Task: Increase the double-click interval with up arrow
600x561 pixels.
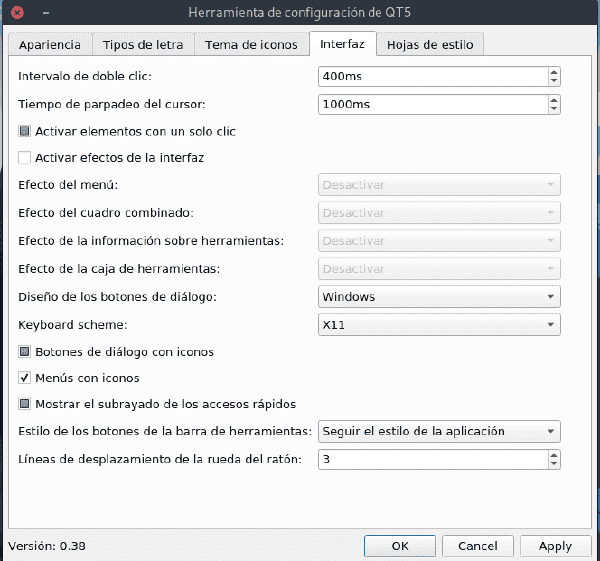Action: (554, 72)
